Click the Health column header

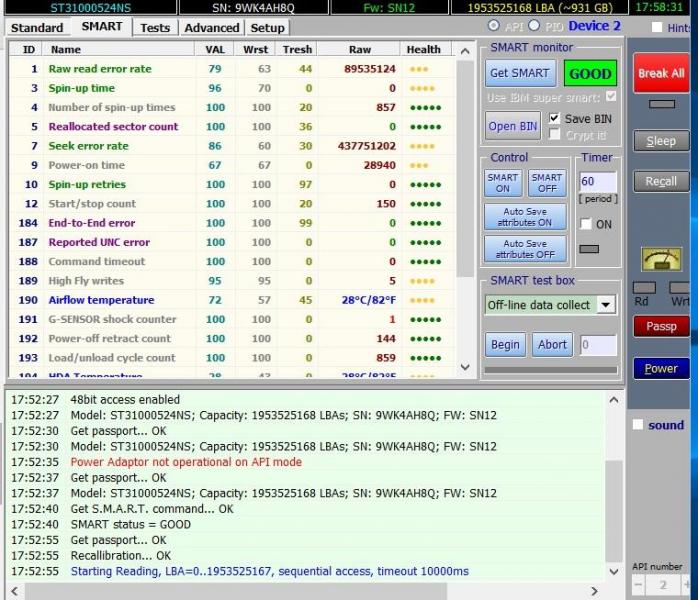coord(424,49)
